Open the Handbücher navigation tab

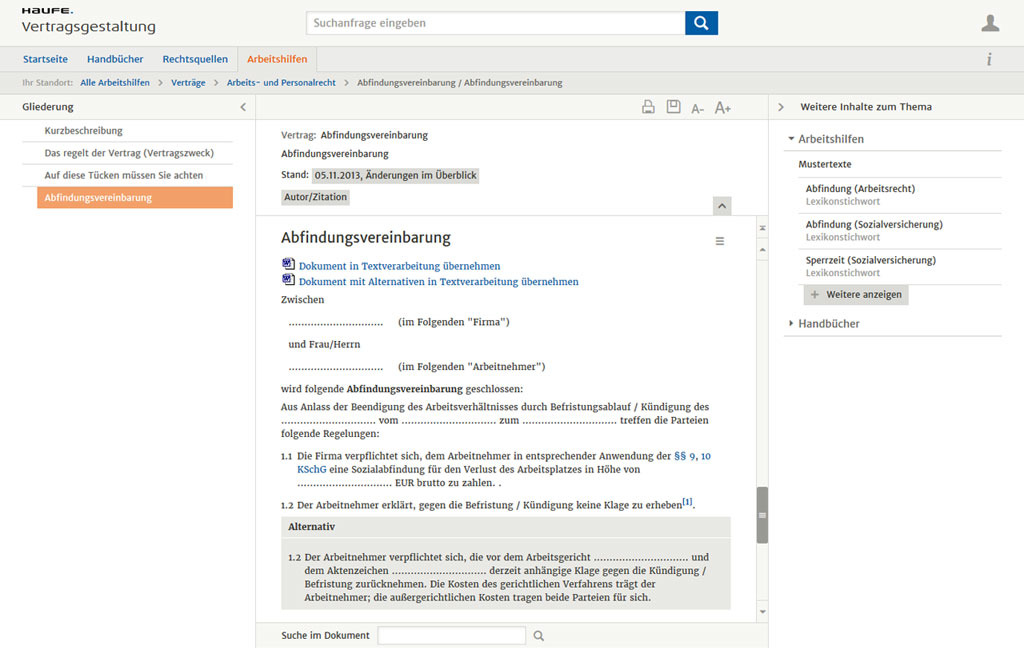click(115, 59)
